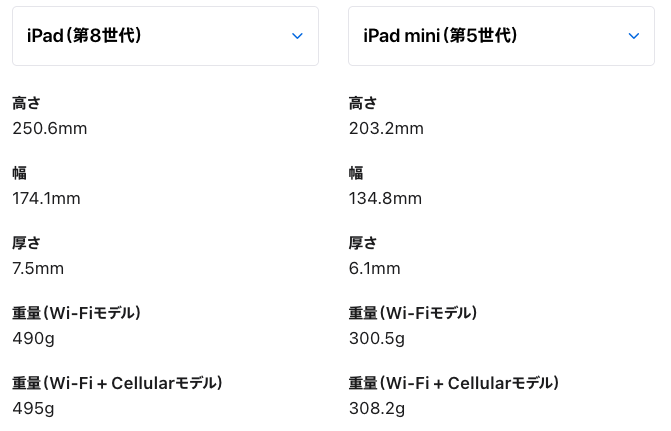Image resolution: width=671 pixels, height=431 pixels.
Task: Open the iPad mini (第5世代) model dropdown
Action: click(501, 36)
